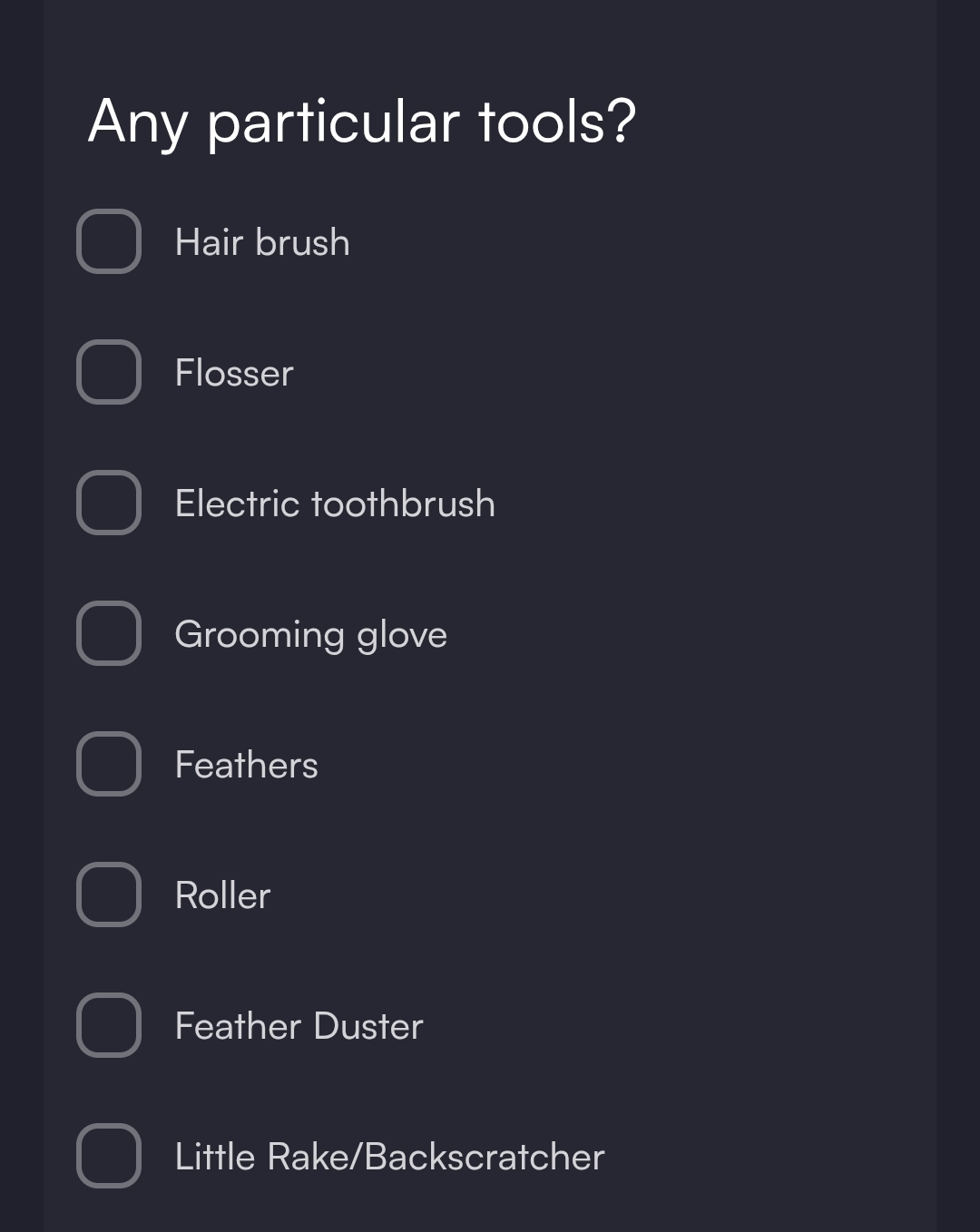This screenshot has height=1232, width=980.
Task: Enable the Little Rake/Backscratcher checkbox
Action: [x=109, y=1156]
